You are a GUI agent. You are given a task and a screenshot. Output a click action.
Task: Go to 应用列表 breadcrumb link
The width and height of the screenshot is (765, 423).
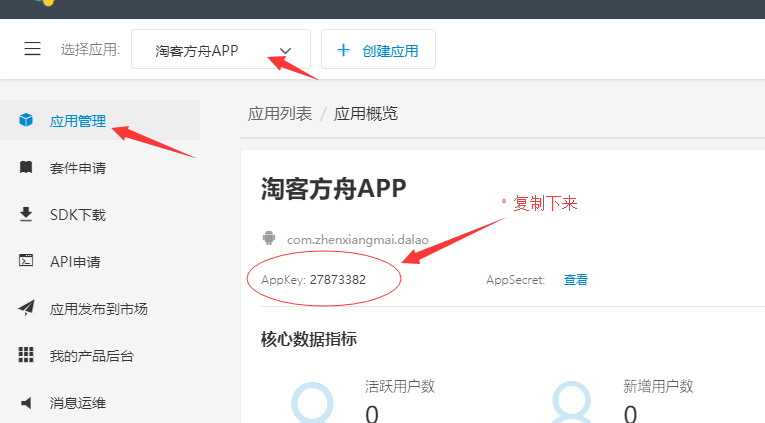pyautogui.click(x=280, y=114)
